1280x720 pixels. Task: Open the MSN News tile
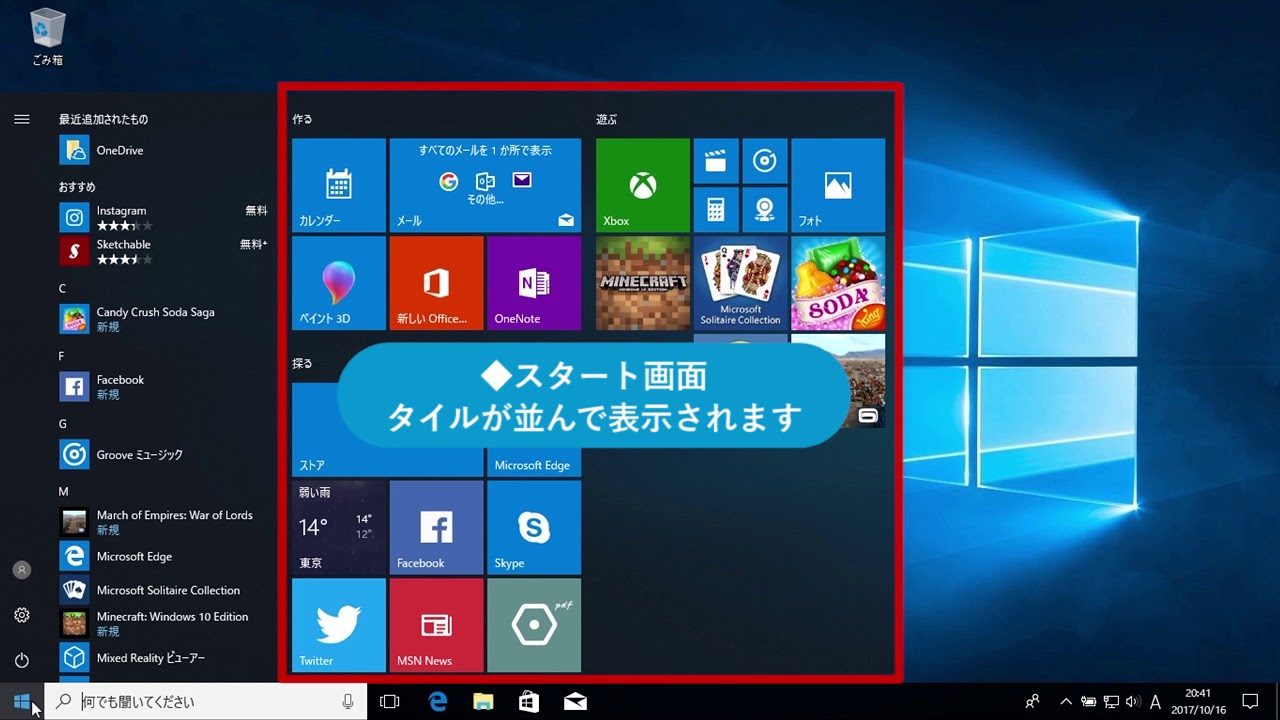436,625
